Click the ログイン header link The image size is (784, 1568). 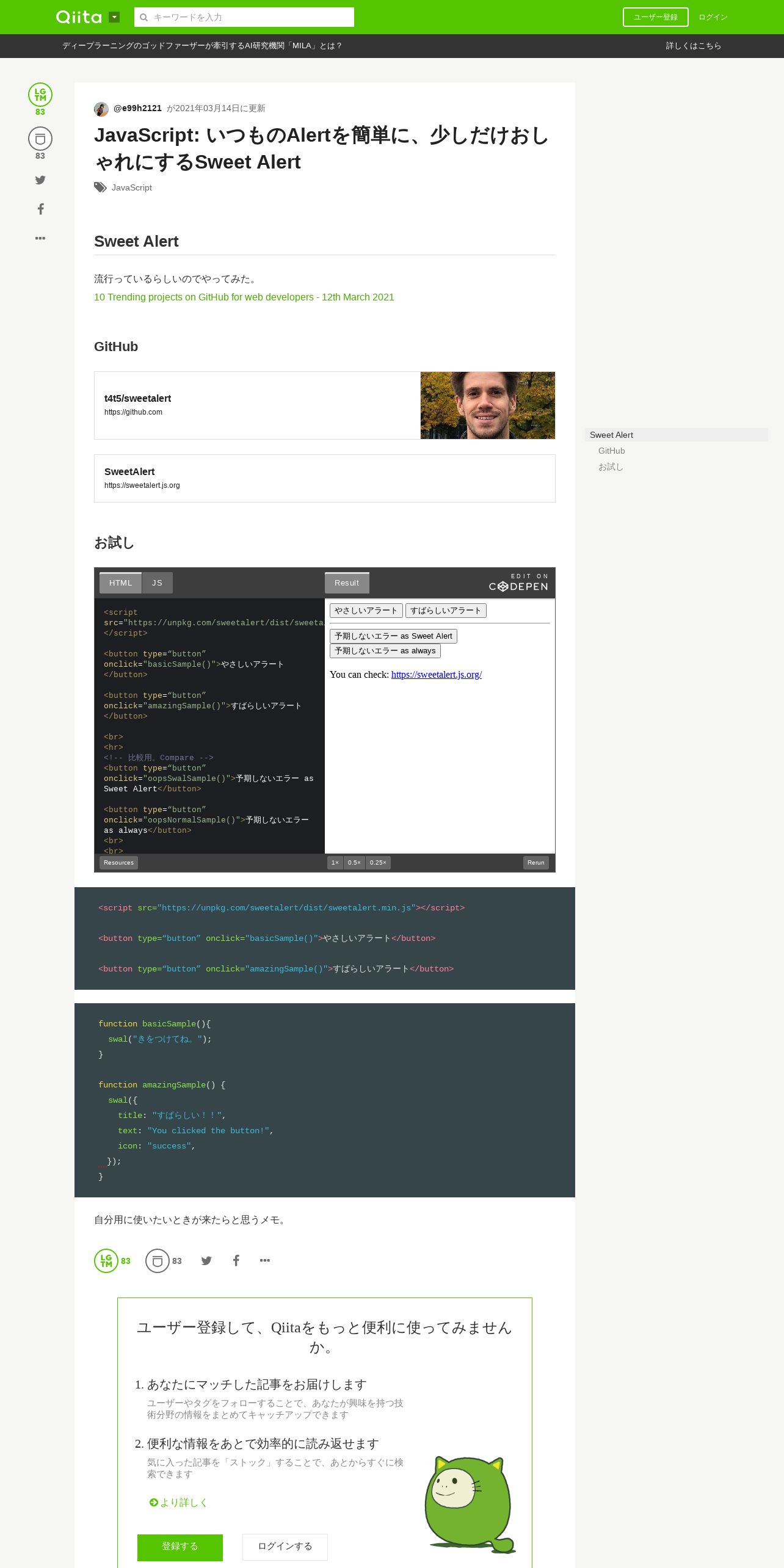(713, 17)
